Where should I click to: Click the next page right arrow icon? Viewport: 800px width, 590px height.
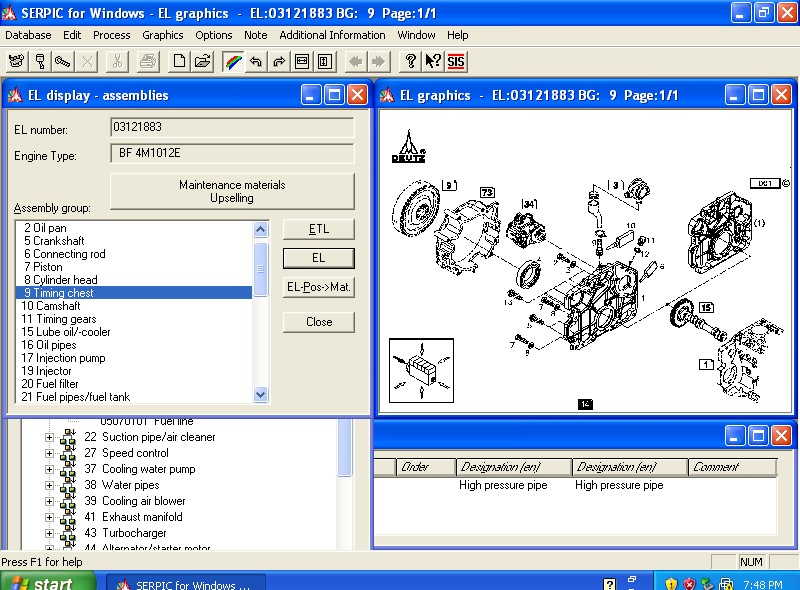click(x=378, y=62)
